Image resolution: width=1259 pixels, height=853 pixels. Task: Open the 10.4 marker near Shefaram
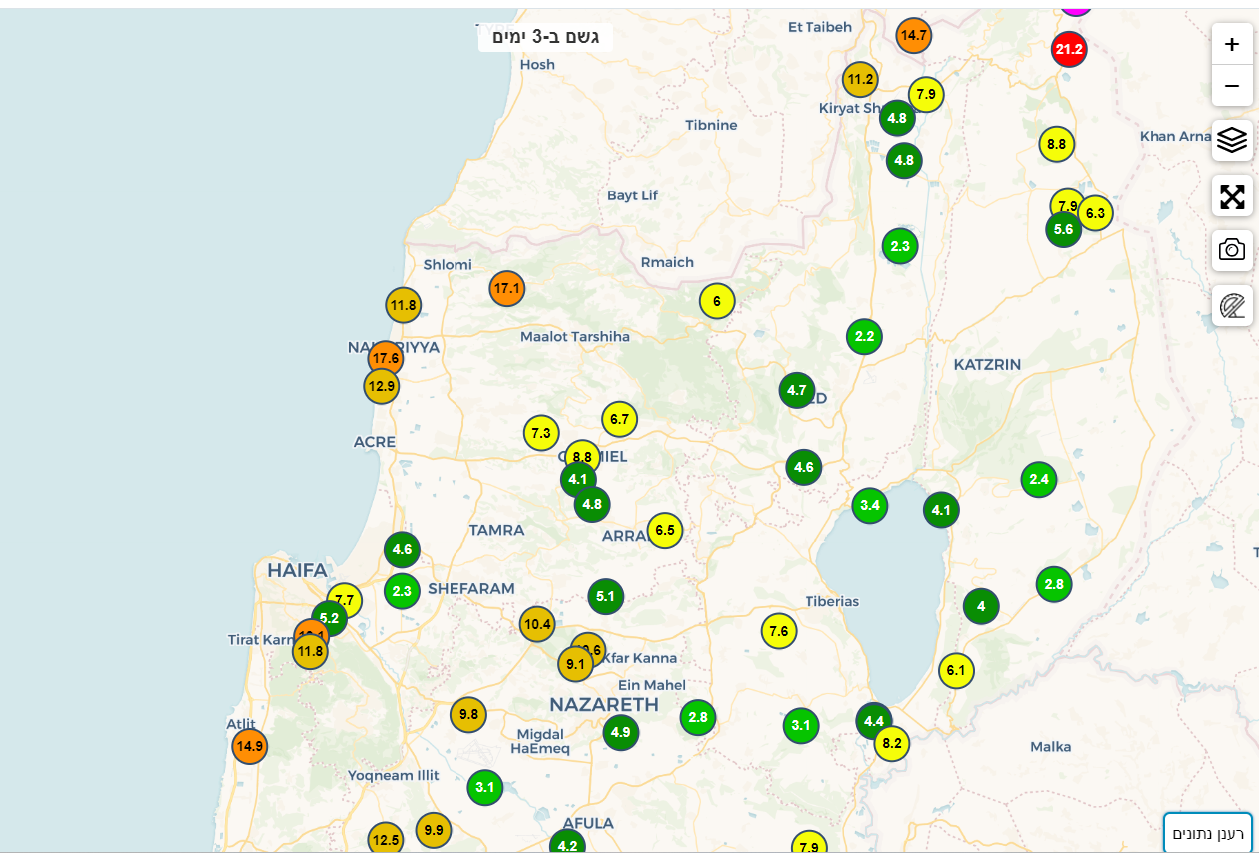coord(537,624)
